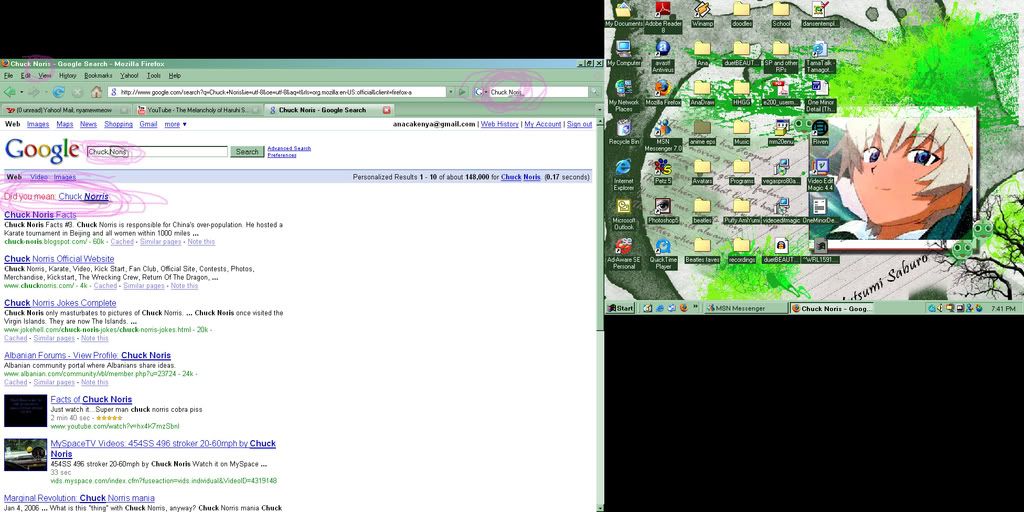Click the 'Facts of Chuck Norris' video thumbnail
The width and height of the screenshot is (1024, 512).
[25, 411]
